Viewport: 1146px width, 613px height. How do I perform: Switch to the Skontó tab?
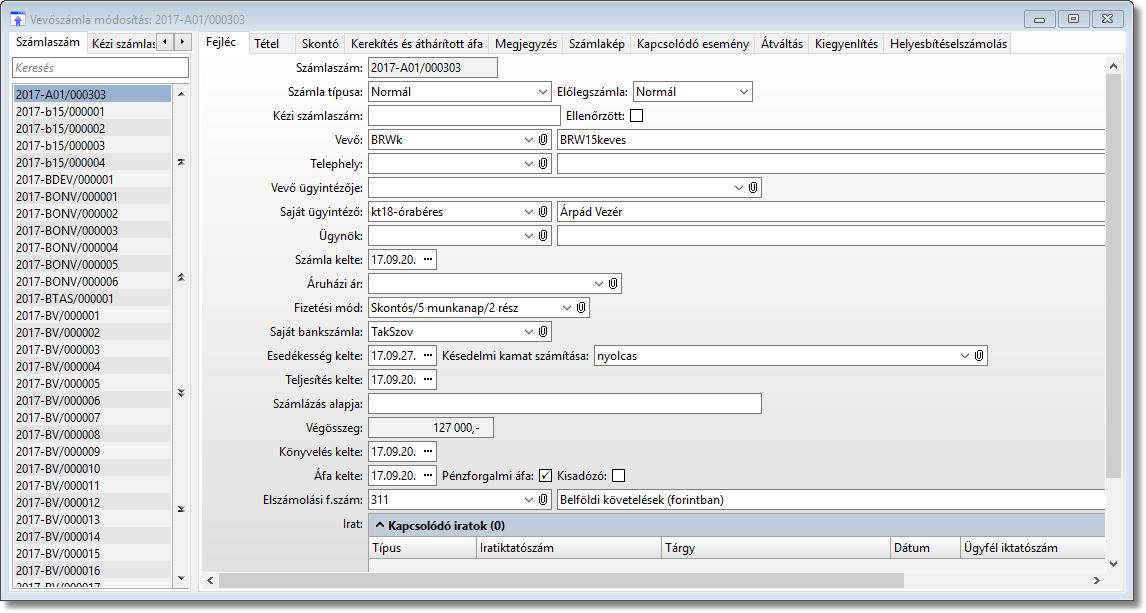tap(320, 44)
